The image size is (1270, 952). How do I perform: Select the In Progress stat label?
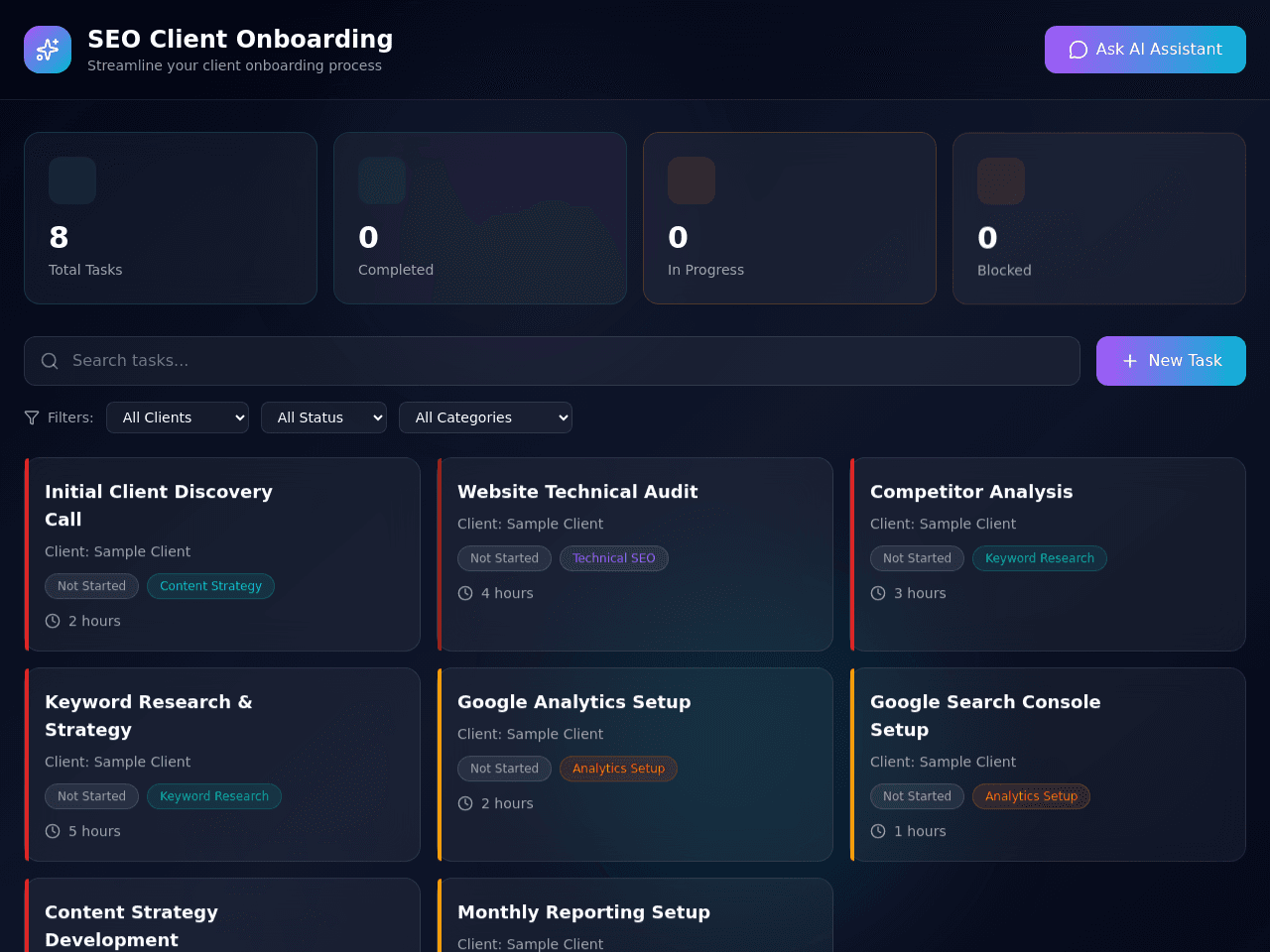pos(705,270)
